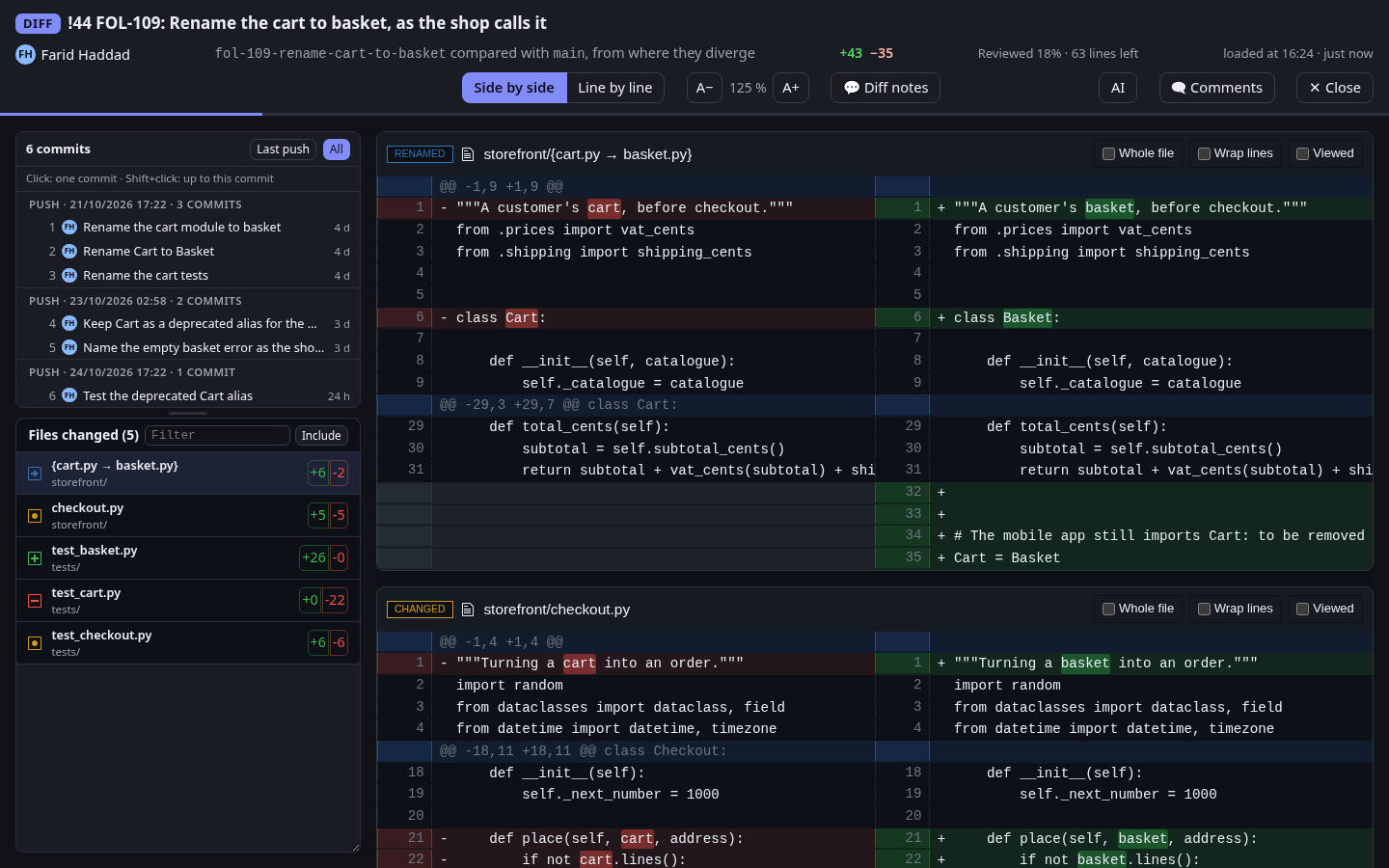Click the author avatar on commit 6
This screenshot has width=1389, height=868.
[x=69, y=396]
